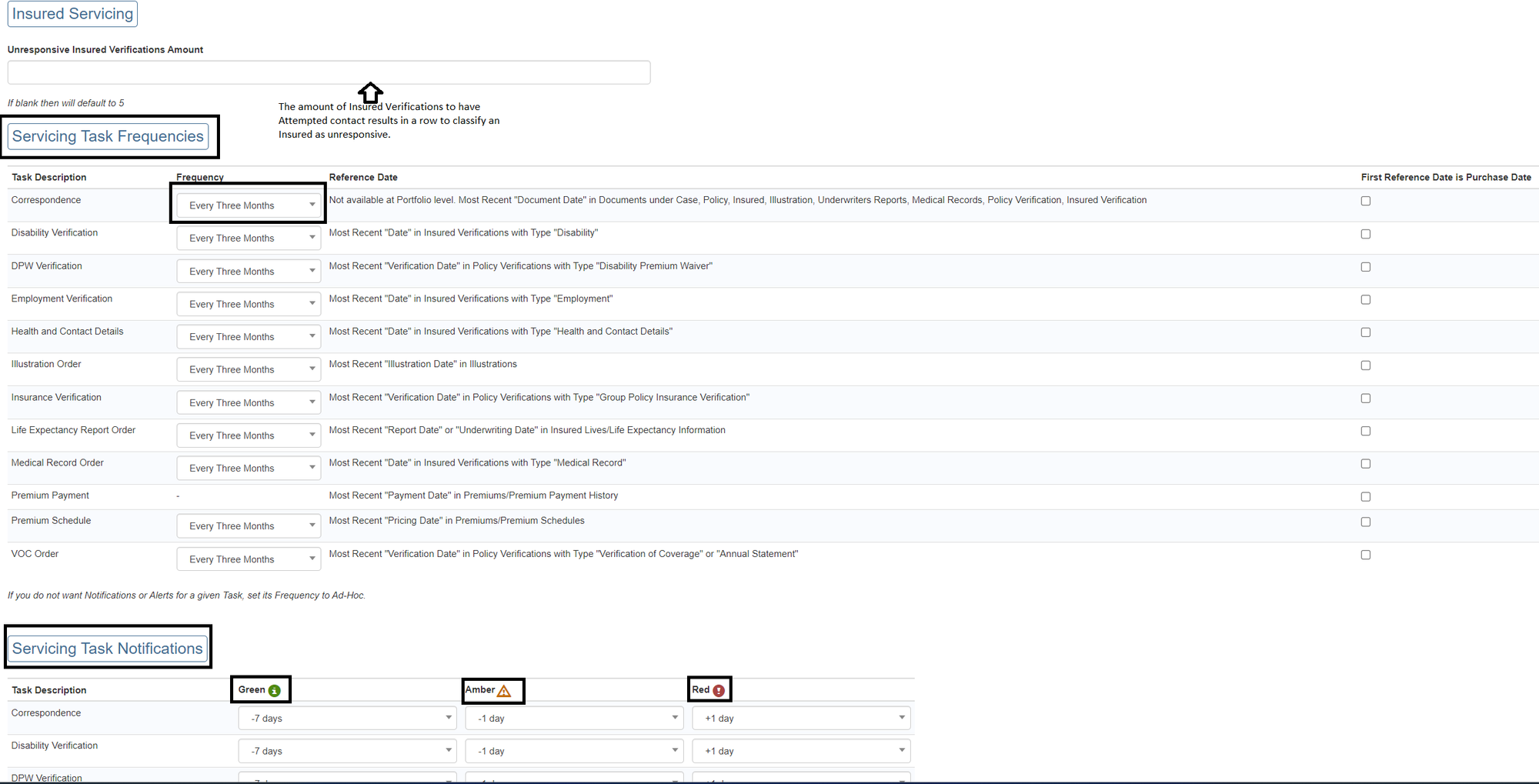Select the Insured Servicing section header
The height and width of the screenshot is (784, 1539).
(x=72, y=14)
